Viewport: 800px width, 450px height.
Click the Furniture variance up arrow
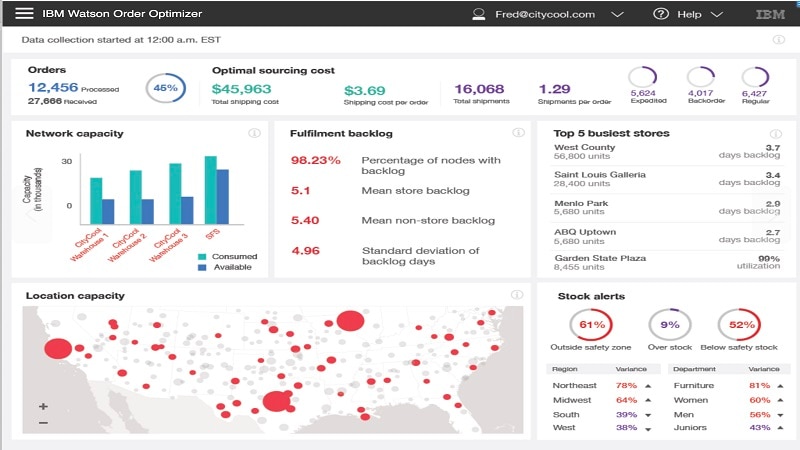click(780, 386)
